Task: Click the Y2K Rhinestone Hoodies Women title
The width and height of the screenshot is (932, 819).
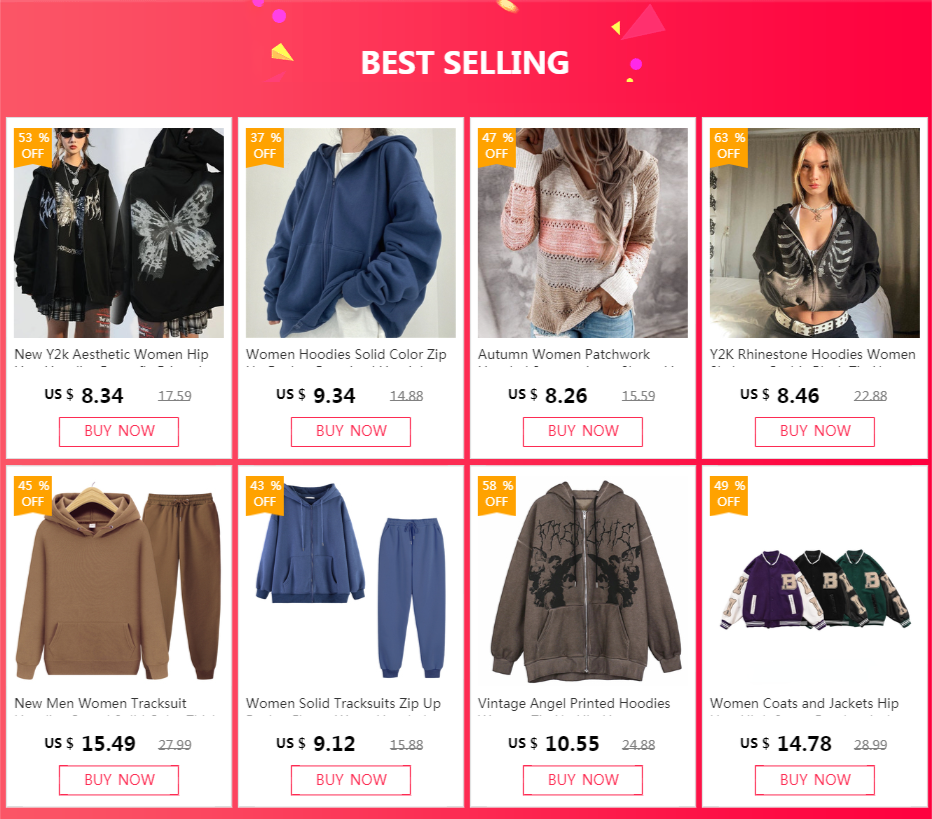Action: [x=813, y=354]
